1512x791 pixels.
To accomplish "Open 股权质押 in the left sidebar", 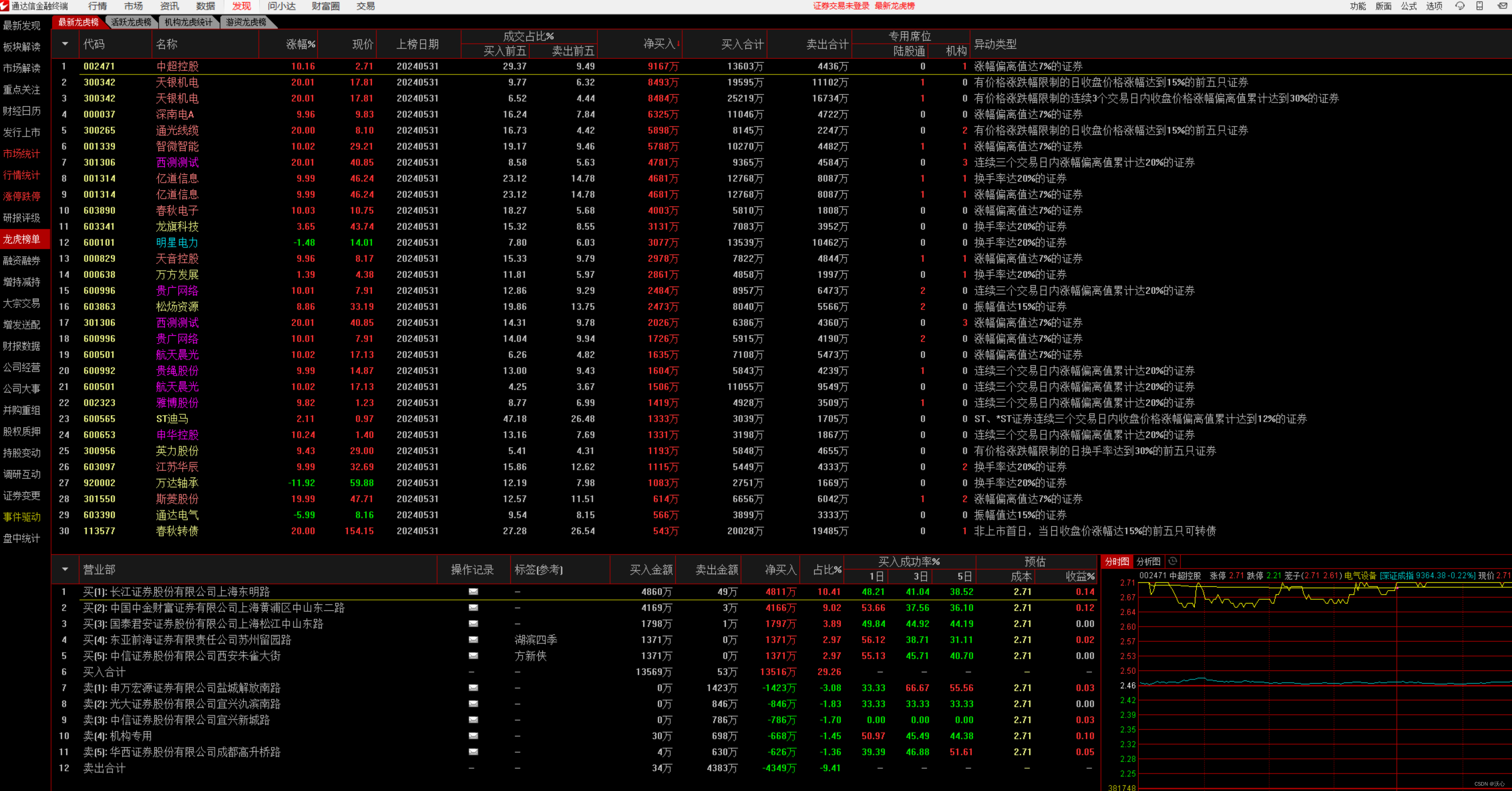I will 22,431.
